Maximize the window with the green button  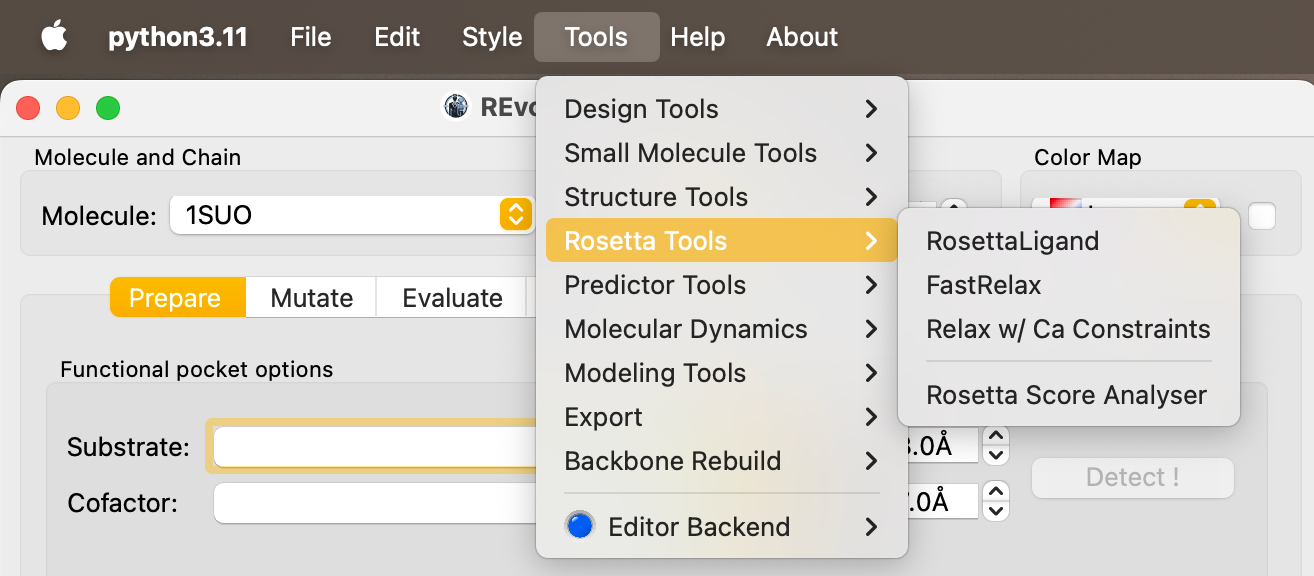[x=108, y=107]
